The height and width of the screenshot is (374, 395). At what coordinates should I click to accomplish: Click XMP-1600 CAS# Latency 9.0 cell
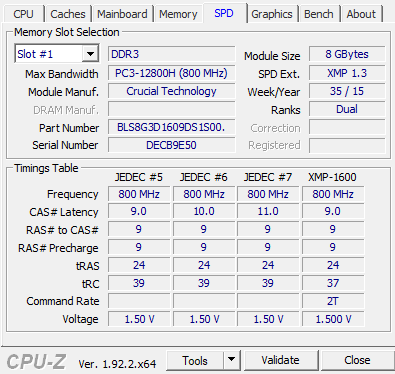[x=333, y=211]
